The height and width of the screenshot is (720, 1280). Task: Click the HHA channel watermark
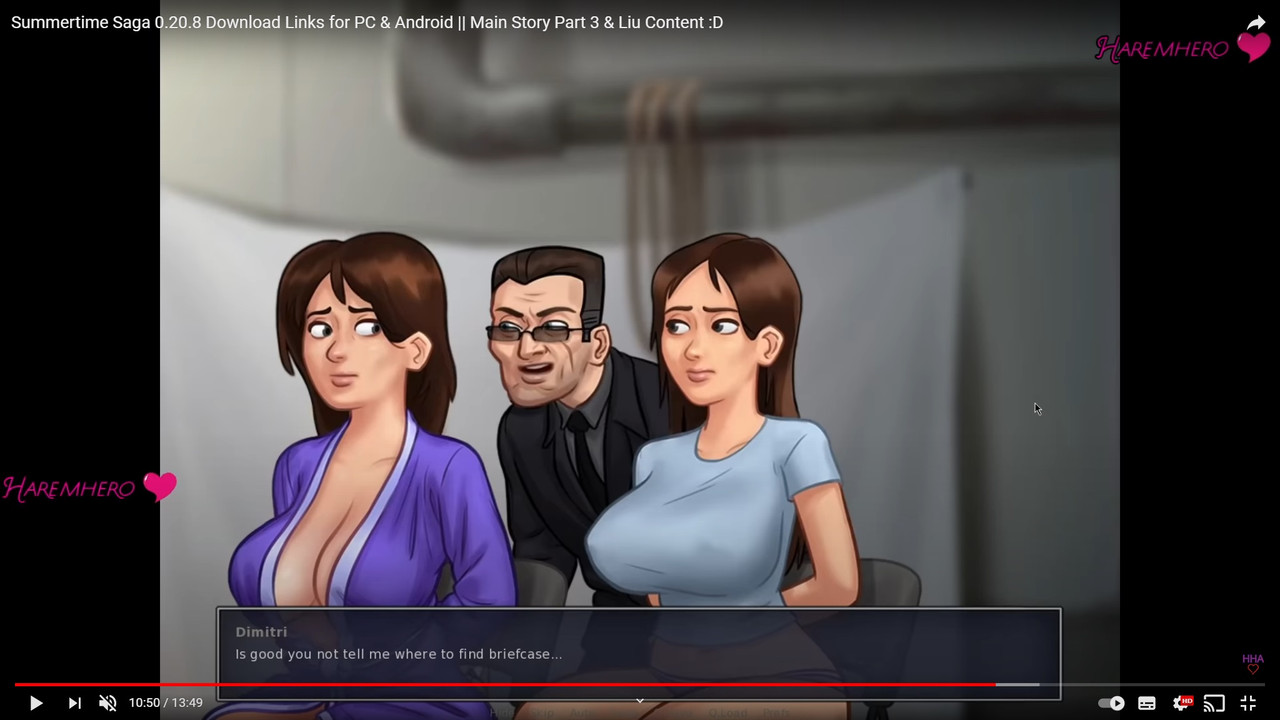(1253, 664)
